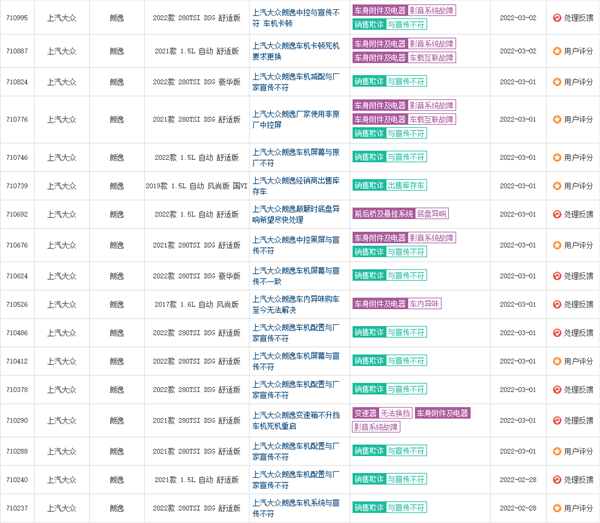Click 车载互联故障 tag in row 710887
The height and width of the screenshot is (523, 600).
coord(432,57)
